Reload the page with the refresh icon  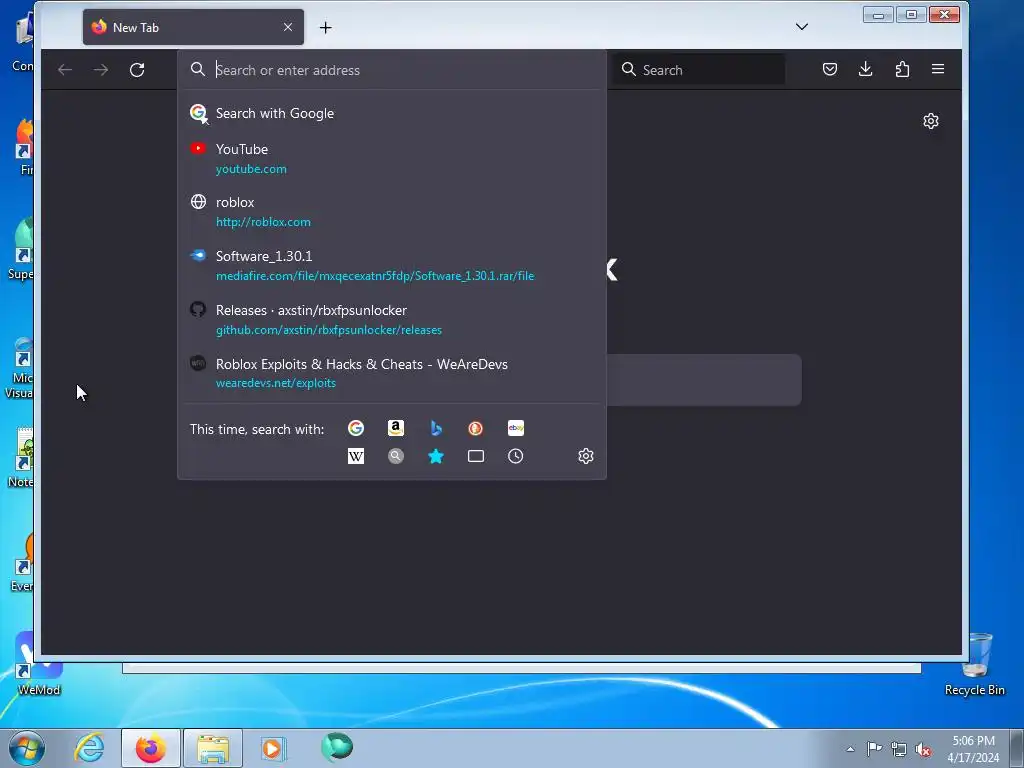click(136, 70)
